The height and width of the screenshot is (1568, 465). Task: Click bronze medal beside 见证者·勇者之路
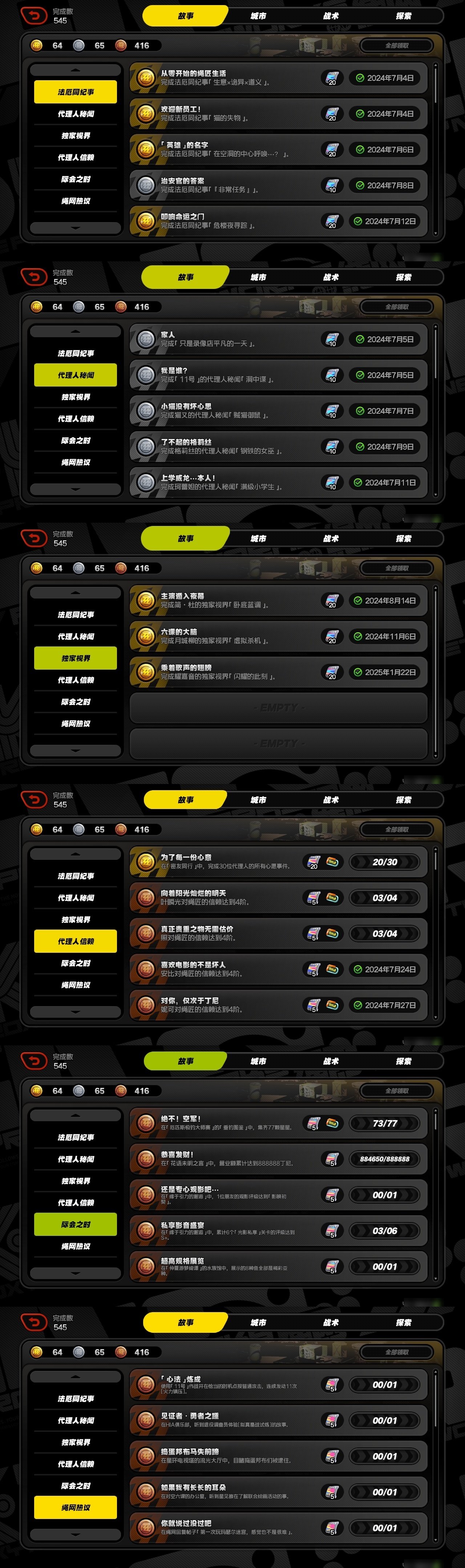[x=146, y=1421]
